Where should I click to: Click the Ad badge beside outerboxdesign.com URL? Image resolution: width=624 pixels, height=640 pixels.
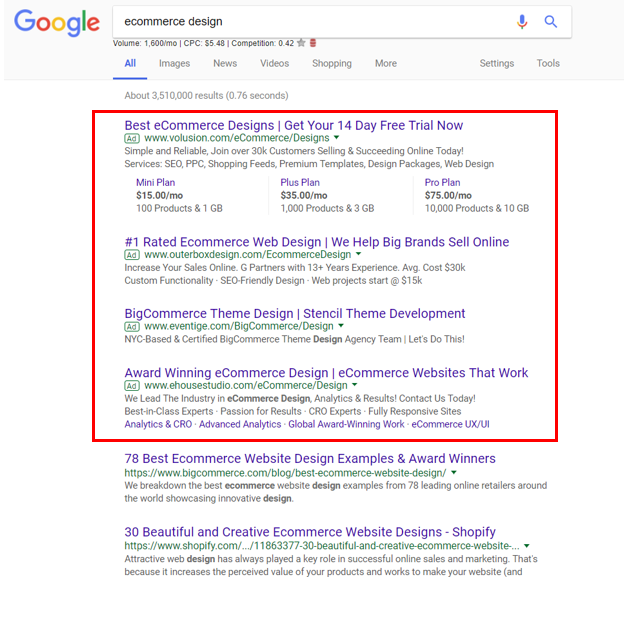pos(132,255)
